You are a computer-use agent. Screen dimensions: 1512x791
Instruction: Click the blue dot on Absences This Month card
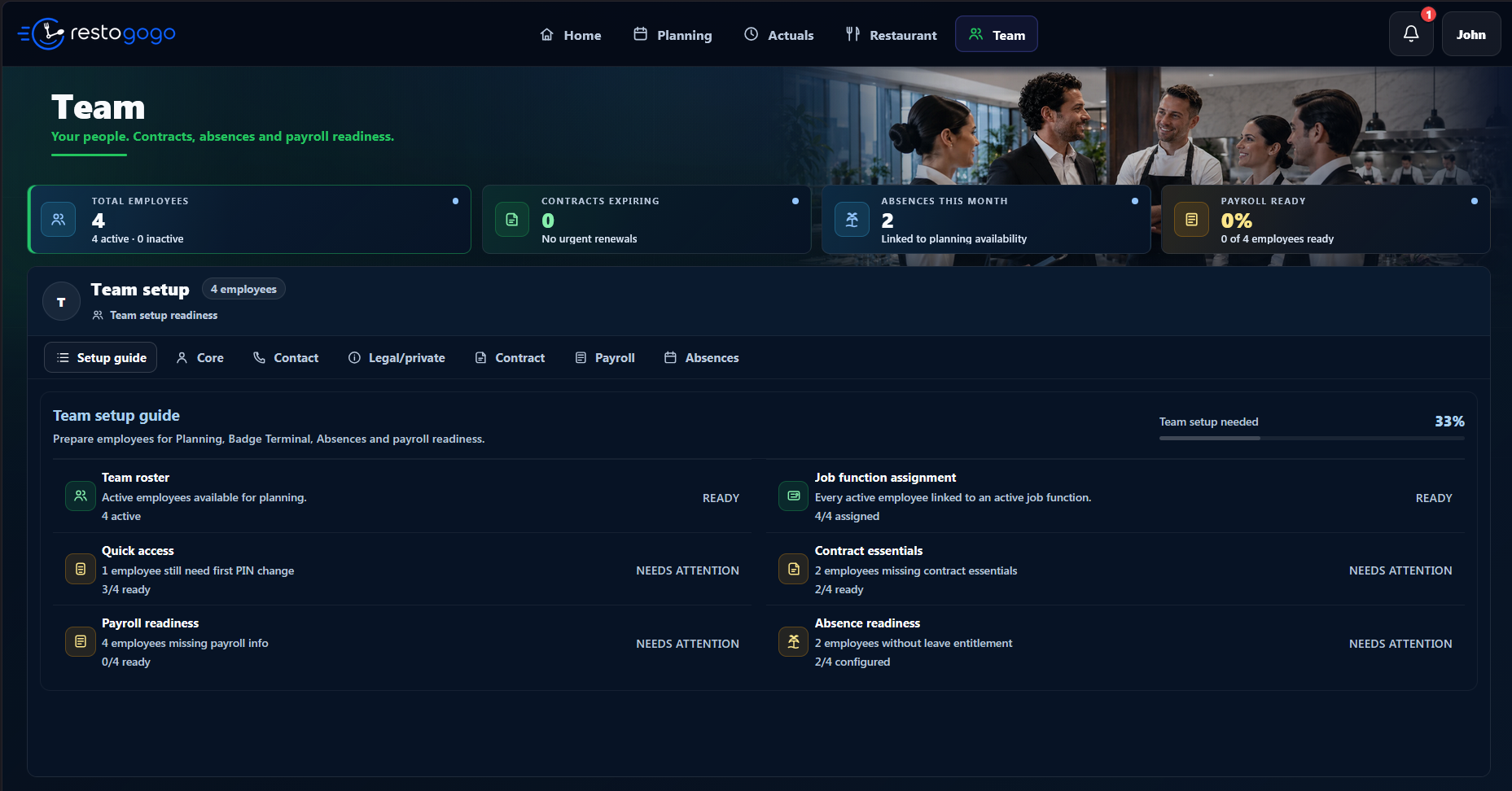(1135, 201)
